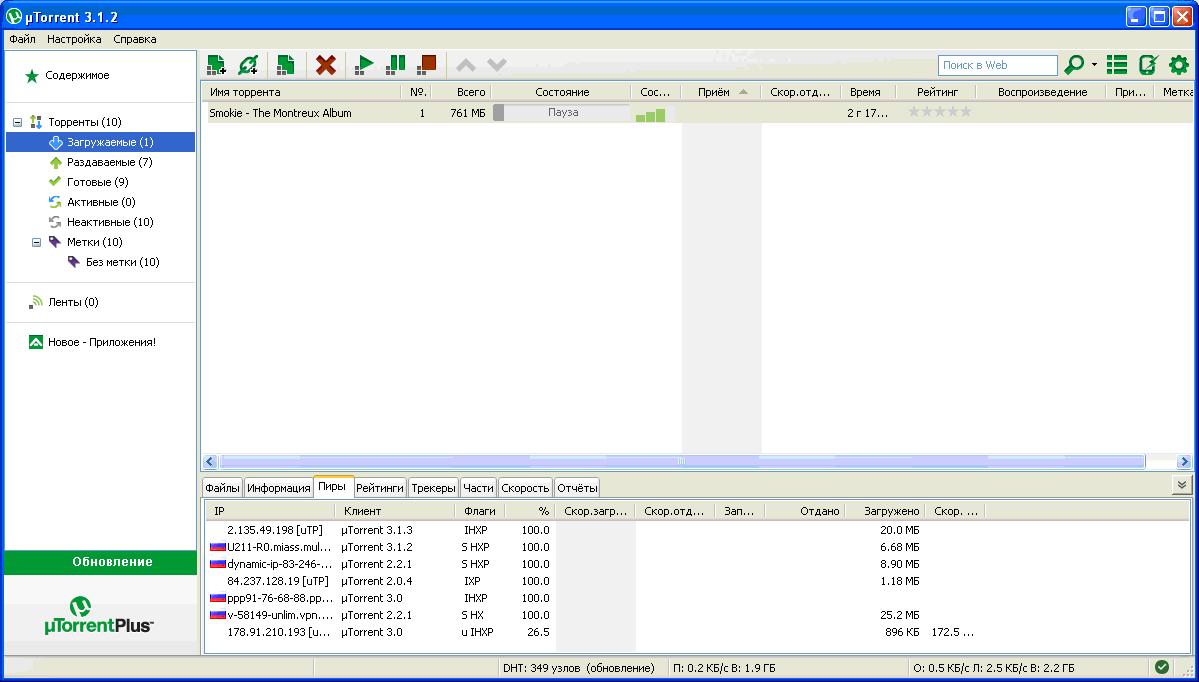The image size is (1199, 682).
Task: Sort by the Рейтинг column header
Action: pyautogui.click(x=937, y=92)
